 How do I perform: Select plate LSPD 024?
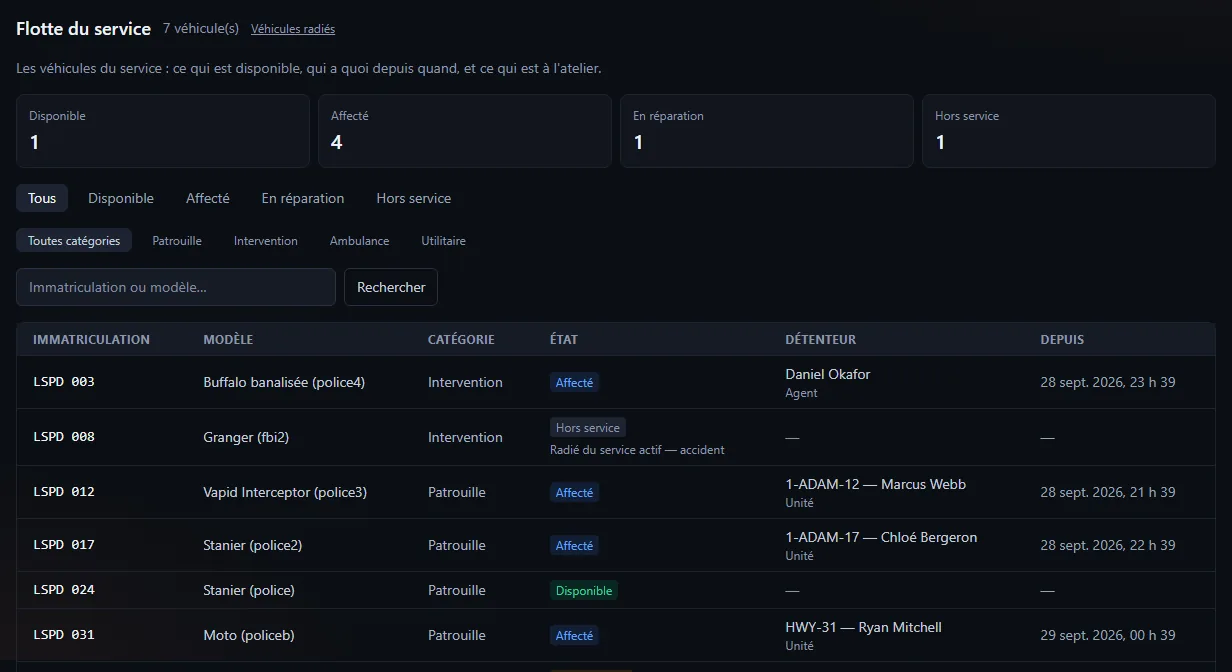(x=64, y=590)
